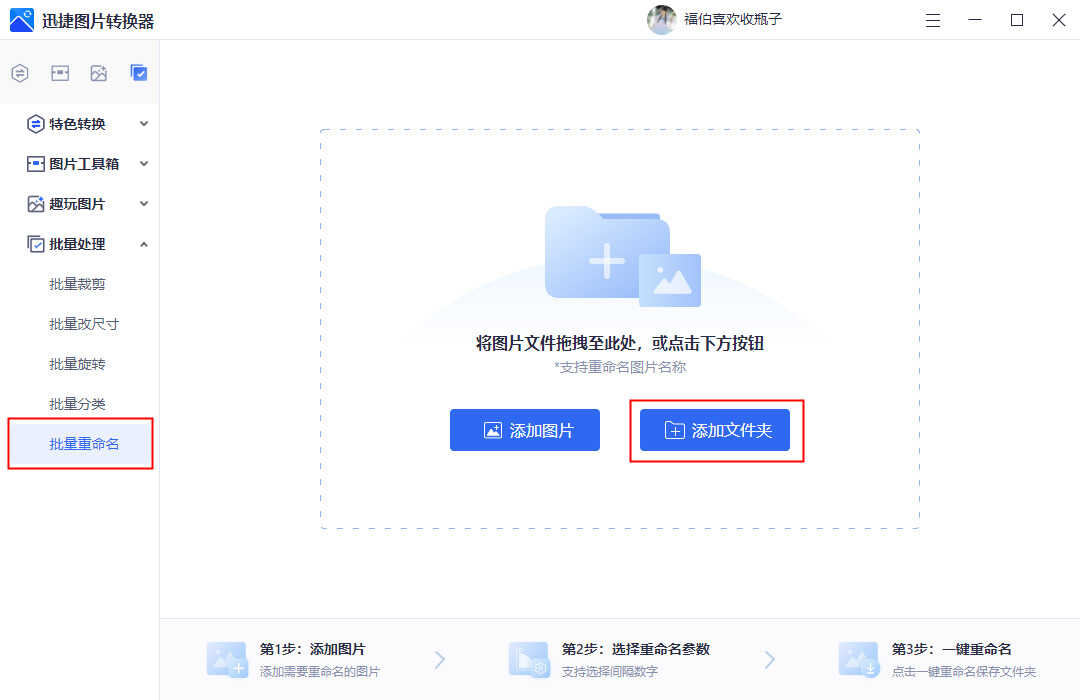Select the 批量处理 checkmark icon in top strip
This screenshot has height=700, width=1080.
[x=138, y=73]
